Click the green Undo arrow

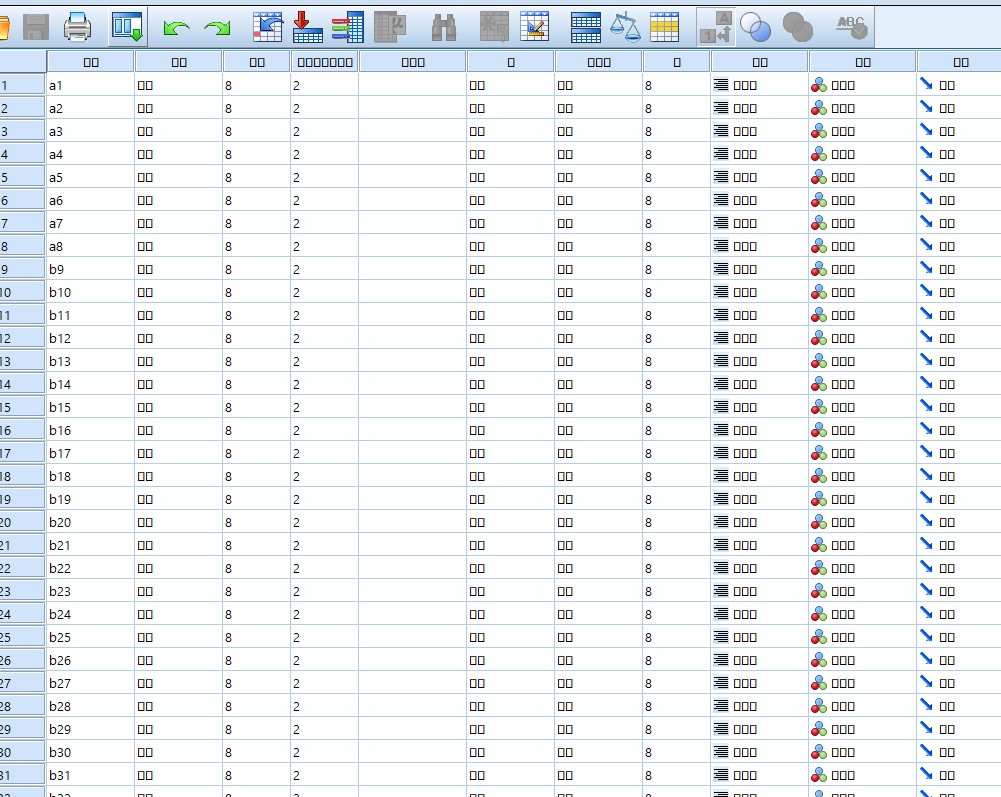click(x=176, y=28)
